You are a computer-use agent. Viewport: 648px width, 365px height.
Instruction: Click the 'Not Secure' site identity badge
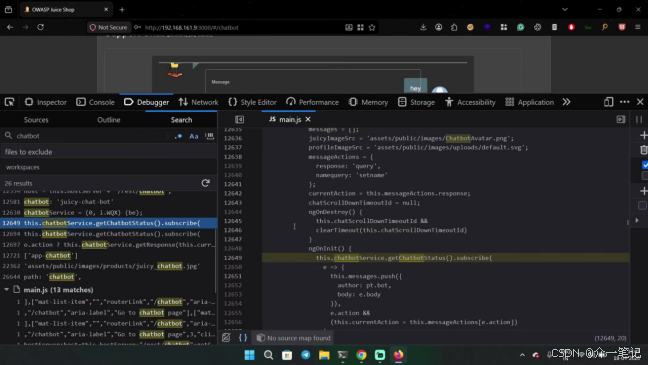(x=109, y=27)
